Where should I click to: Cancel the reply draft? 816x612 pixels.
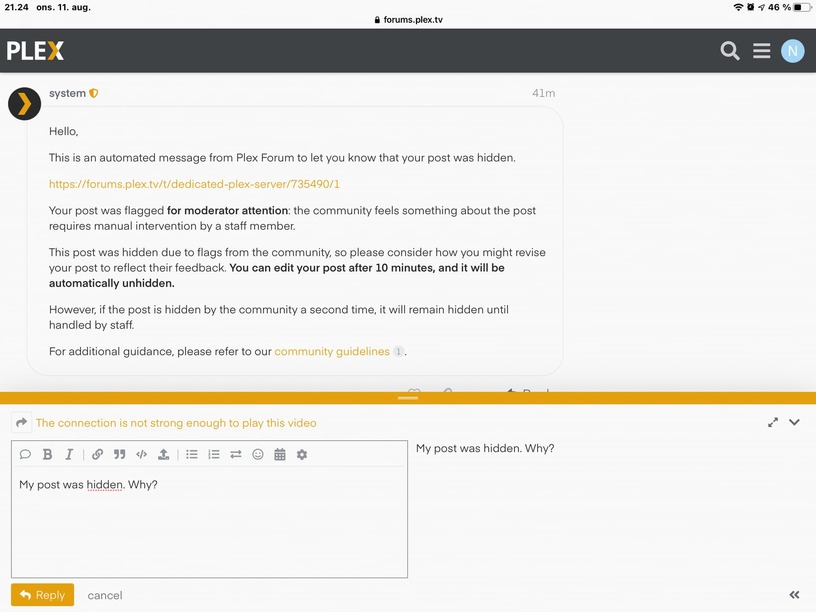pyautogui.click(x=105, y=595)
